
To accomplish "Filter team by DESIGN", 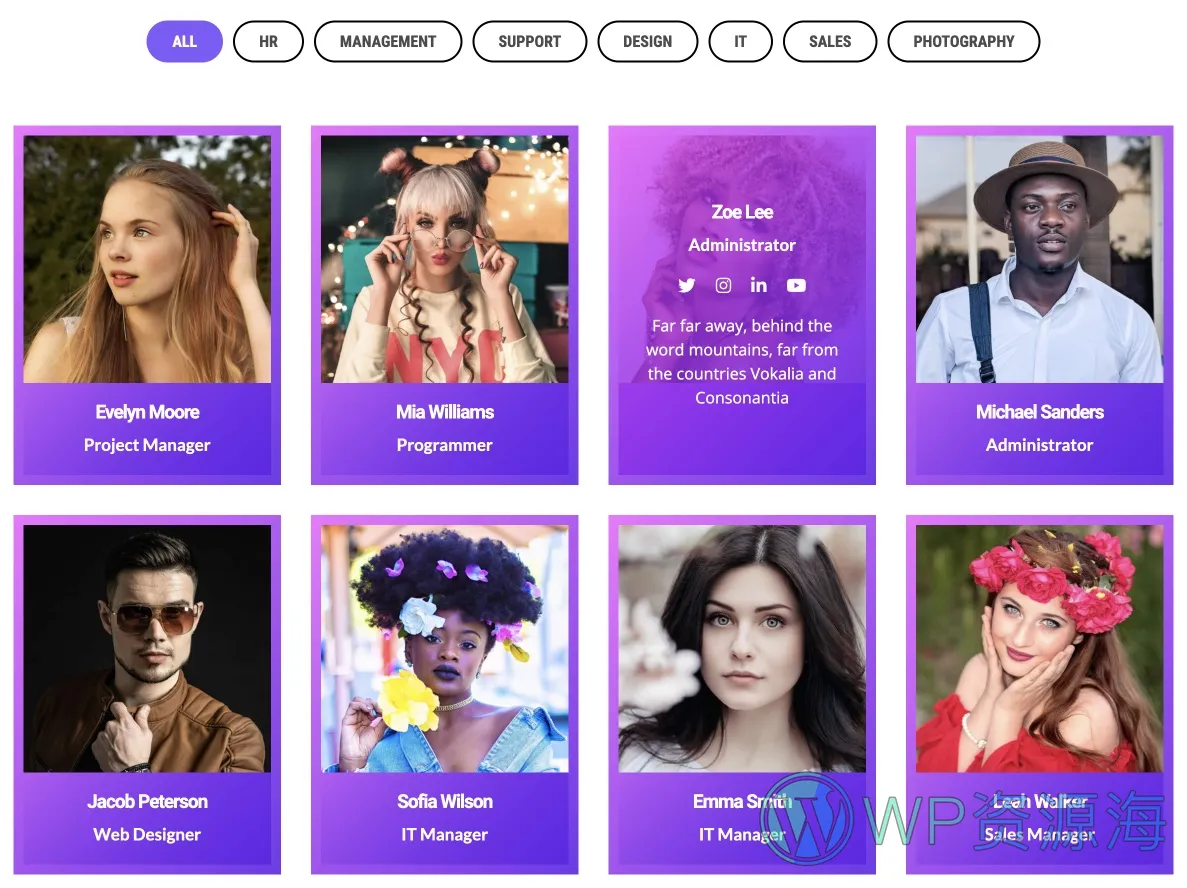I will (647, 42).
